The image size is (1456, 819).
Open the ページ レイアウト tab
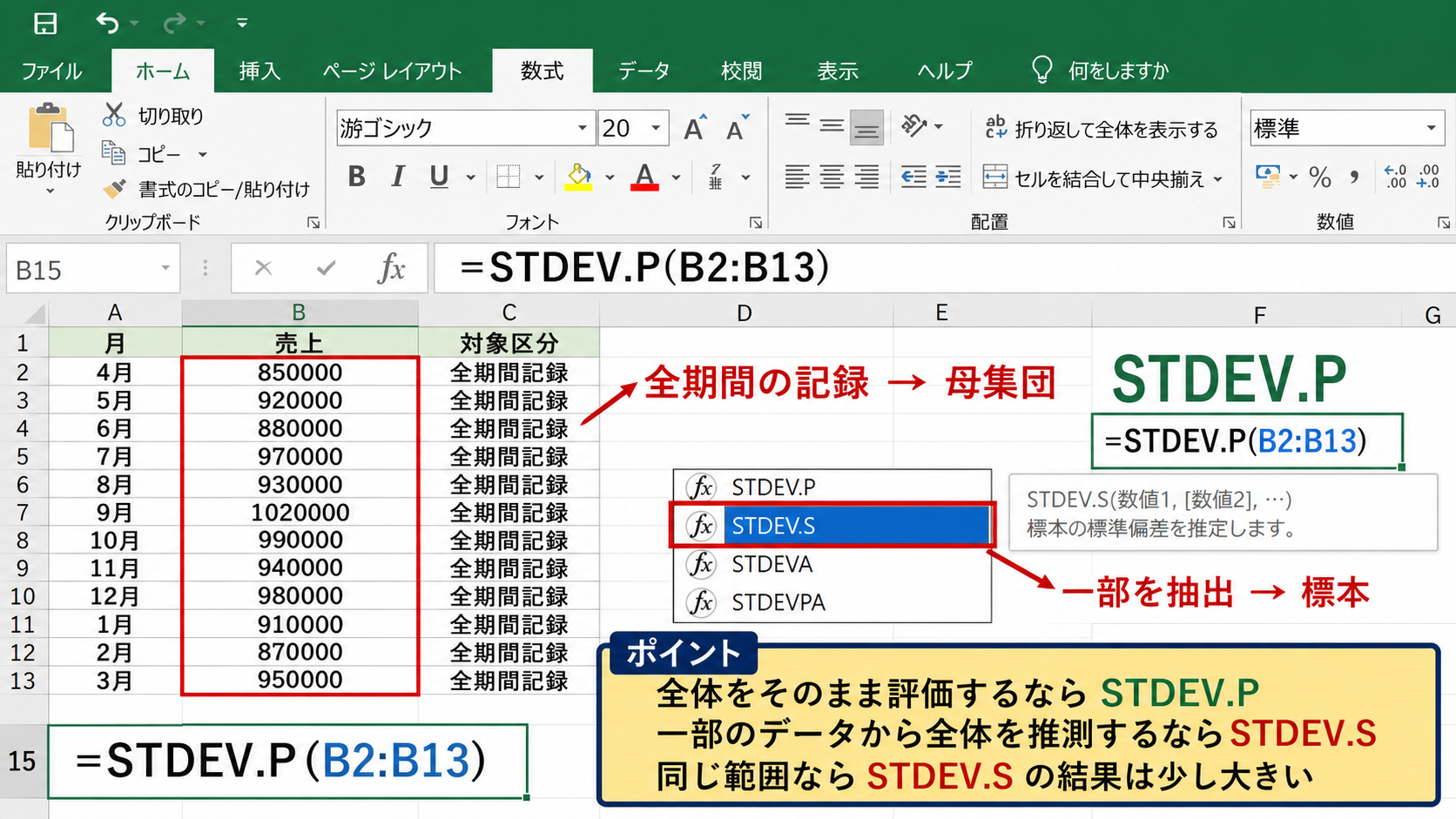point(392,71)
